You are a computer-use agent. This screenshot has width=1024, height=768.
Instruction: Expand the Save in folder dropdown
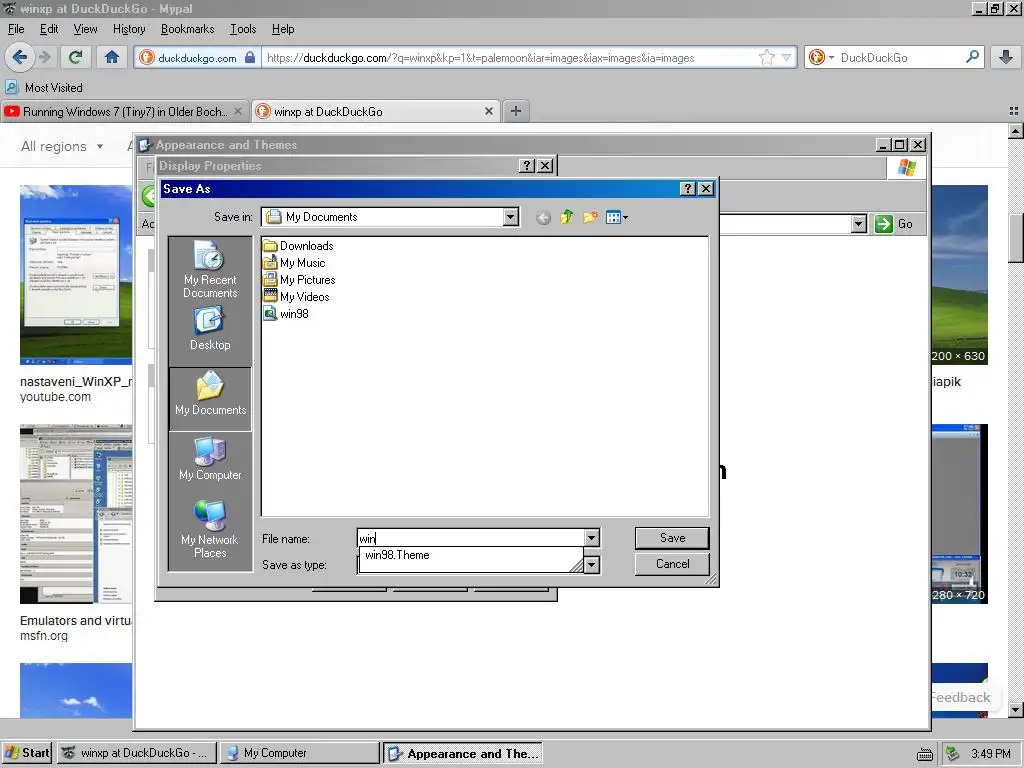coord(511,217)
